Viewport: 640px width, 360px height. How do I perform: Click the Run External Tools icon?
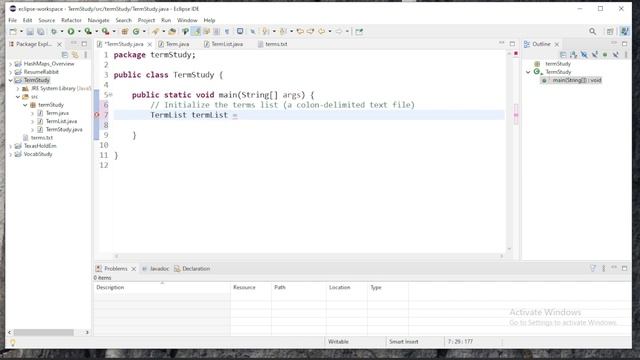(x=105, y=31)
